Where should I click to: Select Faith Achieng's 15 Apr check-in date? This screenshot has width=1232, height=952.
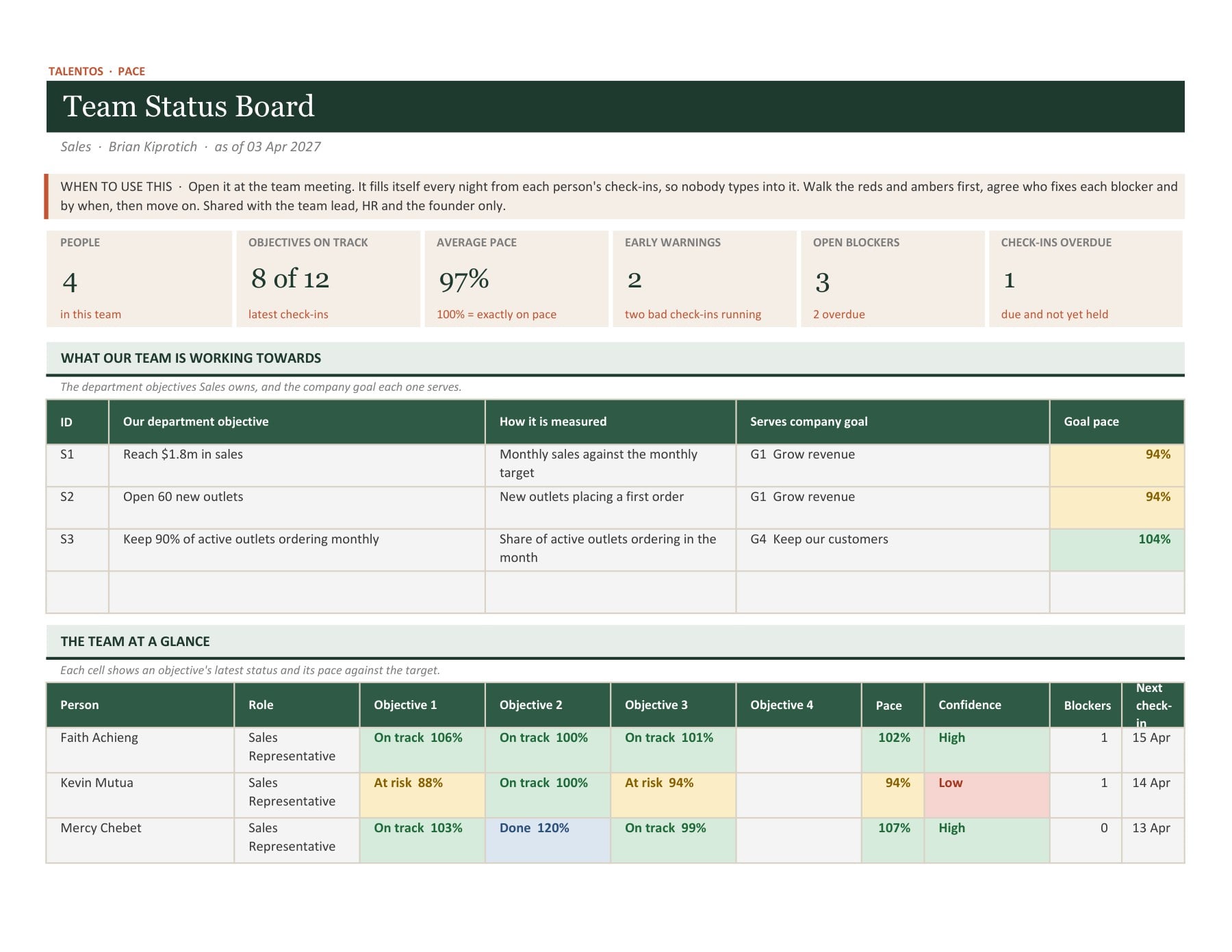pyautogui.click(x=1153, y=750)
